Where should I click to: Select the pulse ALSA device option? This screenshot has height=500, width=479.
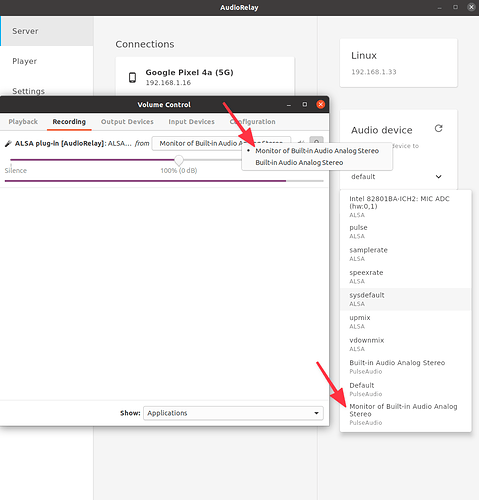tap(405, 232)
